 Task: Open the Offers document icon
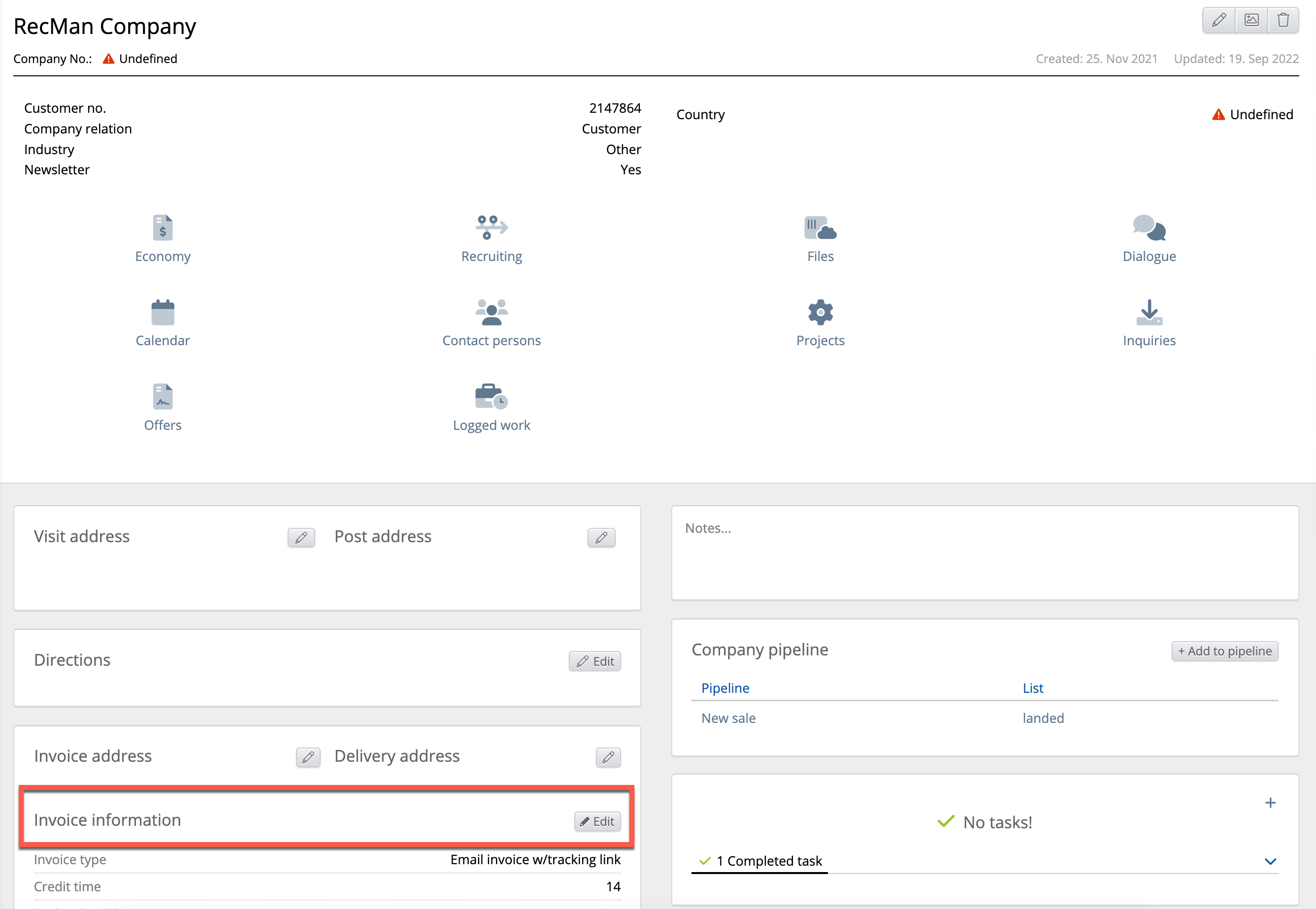point(163,396)
